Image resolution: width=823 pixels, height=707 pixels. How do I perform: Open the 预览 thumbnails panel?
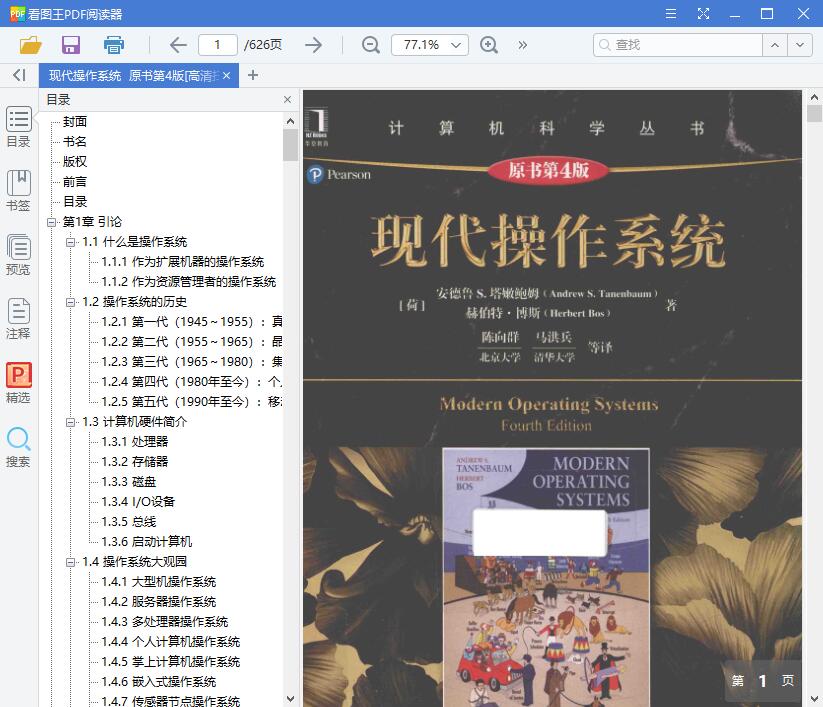pyautogui.click(x=18, y=255)
